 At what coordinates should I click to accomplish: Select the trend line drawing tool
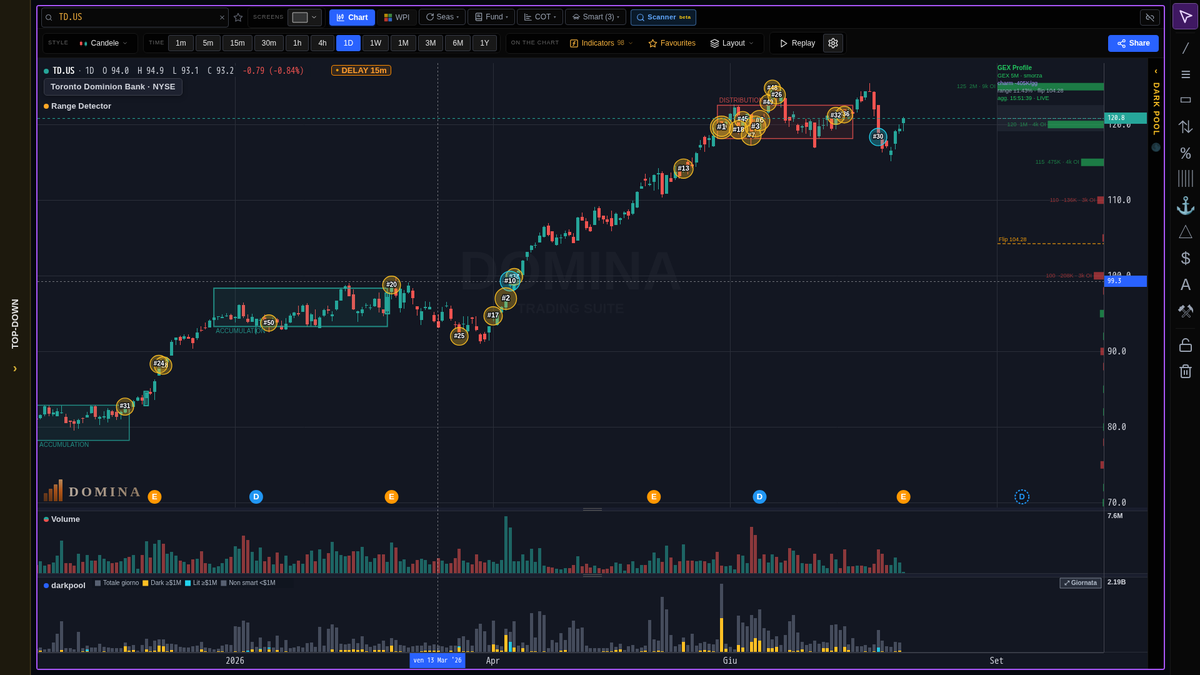click(1185, 48)
